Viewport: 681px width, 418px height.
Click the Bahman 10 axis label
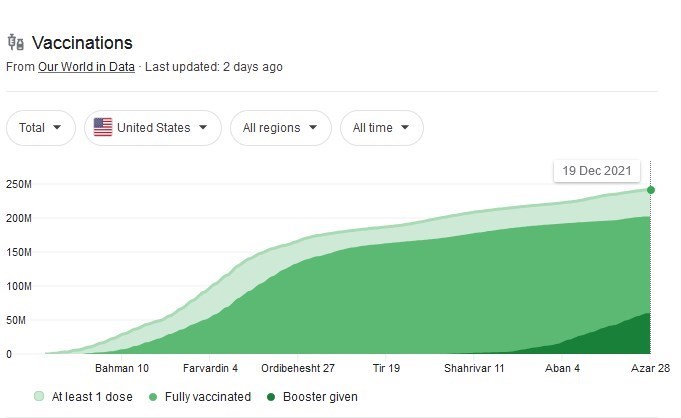pyautogui.click(x=121, y=368)
